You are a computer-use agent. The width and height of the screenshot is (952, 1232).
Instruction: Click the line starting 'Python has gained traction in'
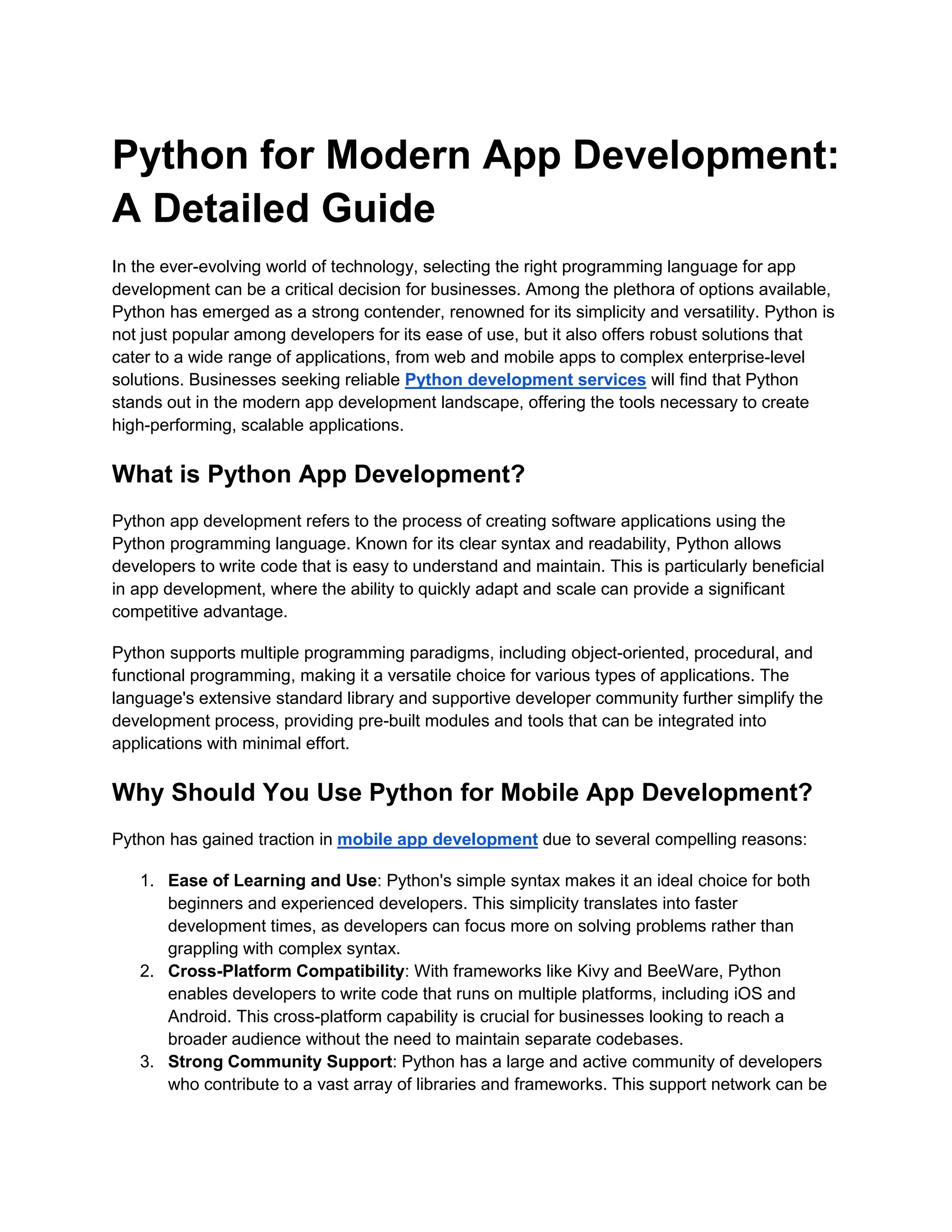(460, 839)
